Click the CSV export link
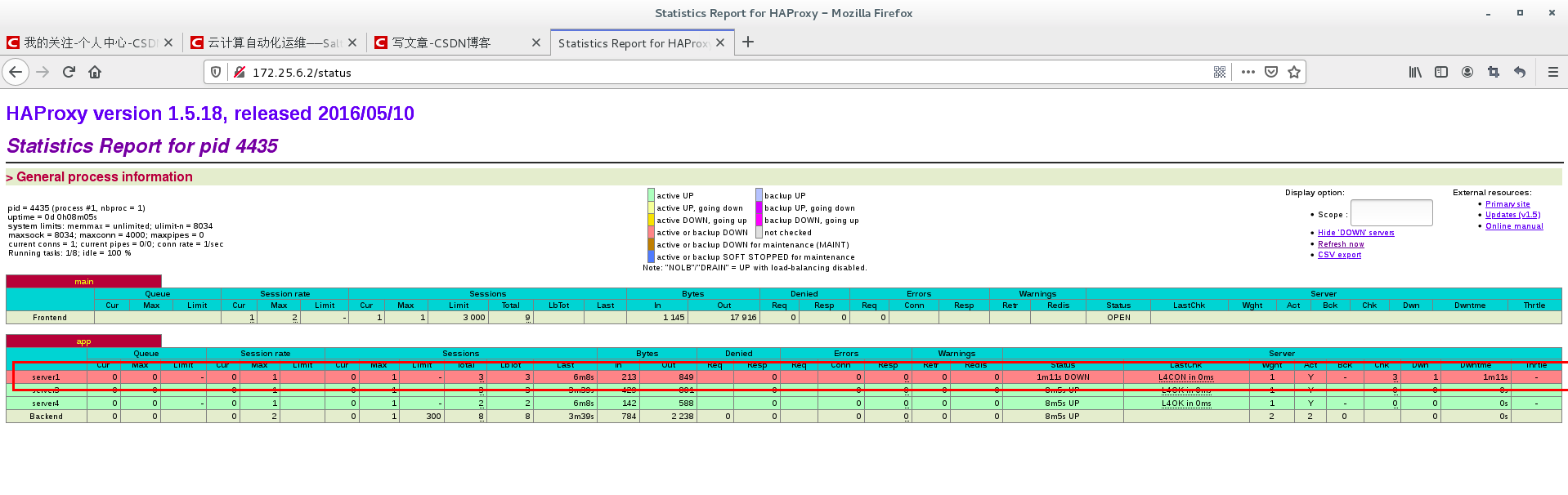The height and width of the screenshot is (495, 1568). 1339,255
